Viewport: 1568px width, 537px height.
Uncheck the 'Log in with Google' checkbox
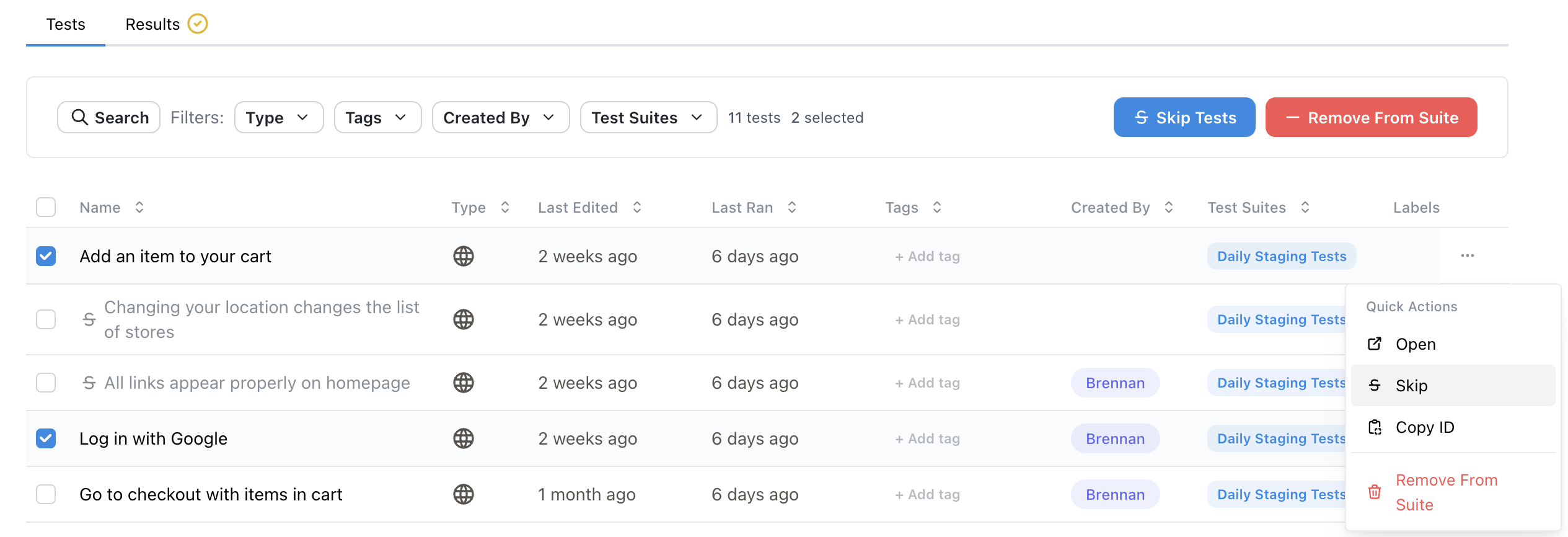[46, 438]
